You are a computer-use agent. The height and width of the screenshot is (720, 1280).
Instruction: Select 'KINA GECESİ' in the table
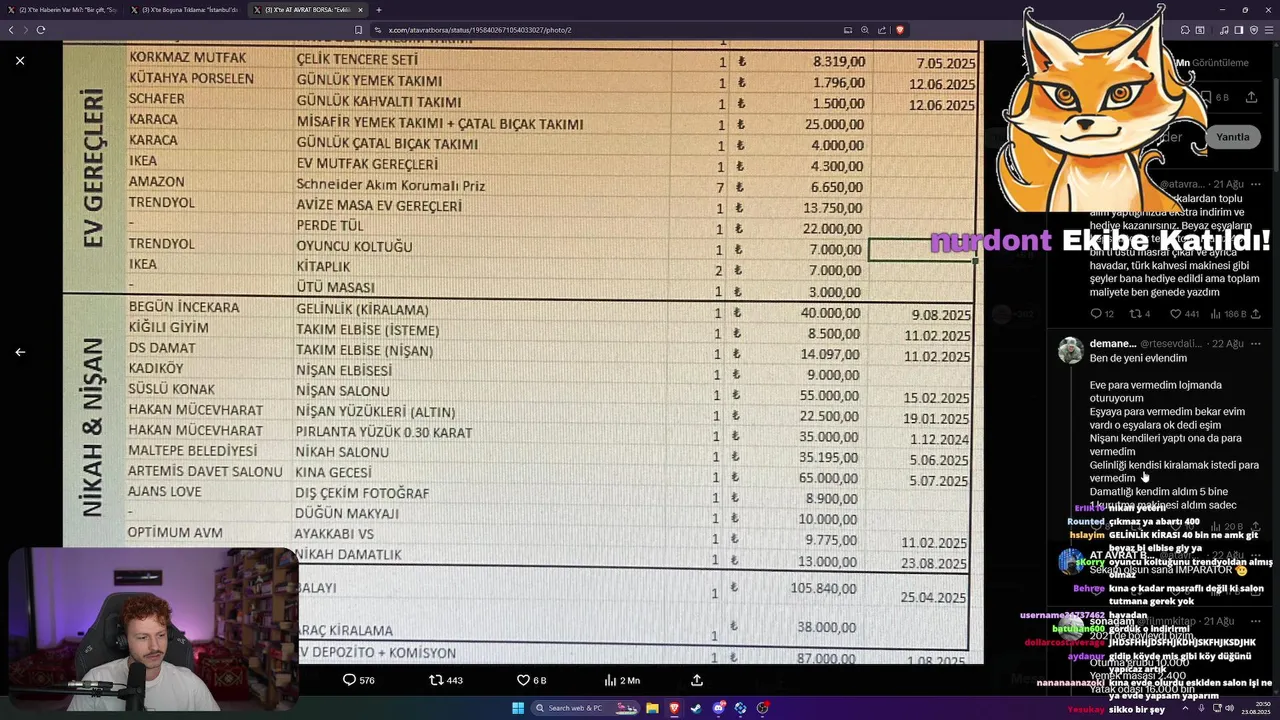coord(334,472)
